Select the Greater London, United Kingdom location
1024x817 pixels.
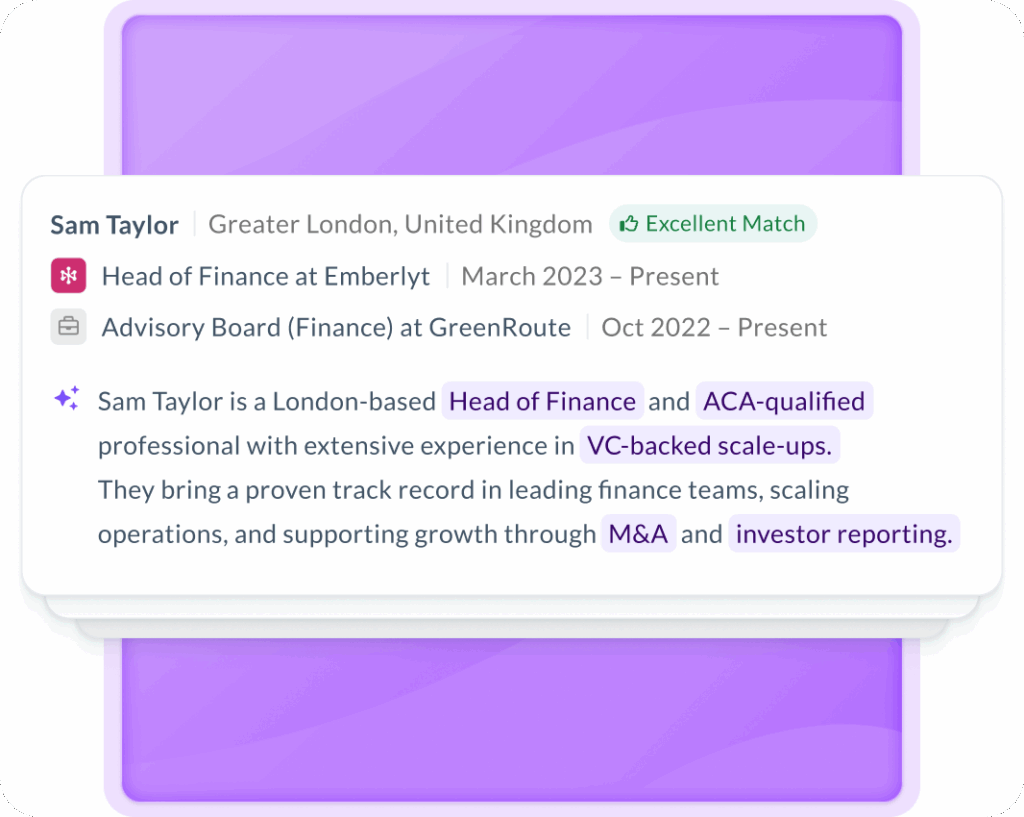tap(400, 225)
